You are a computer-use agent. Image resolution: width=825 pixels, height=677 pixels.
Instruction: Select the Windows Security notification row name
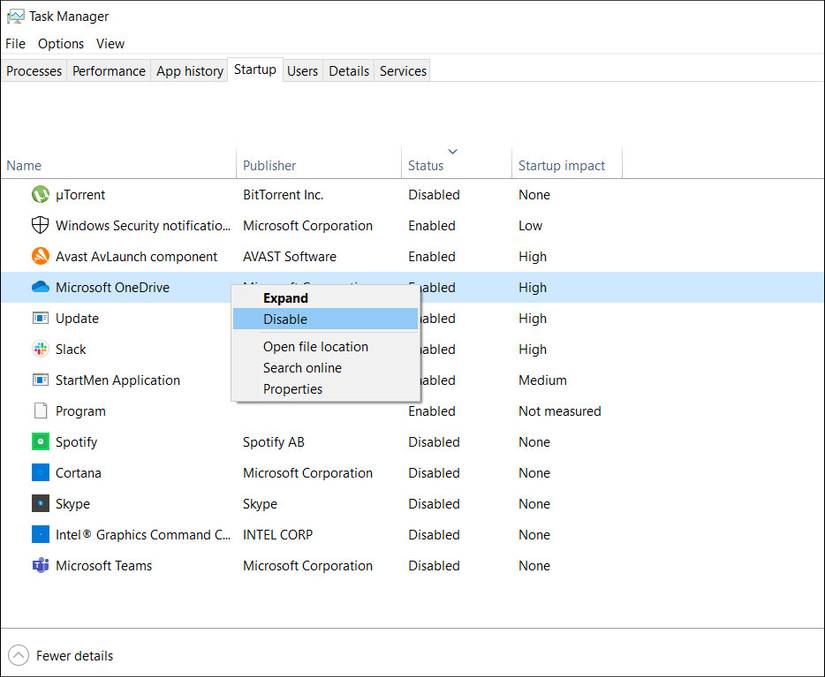pyautogui.click(x=143, y=226)
